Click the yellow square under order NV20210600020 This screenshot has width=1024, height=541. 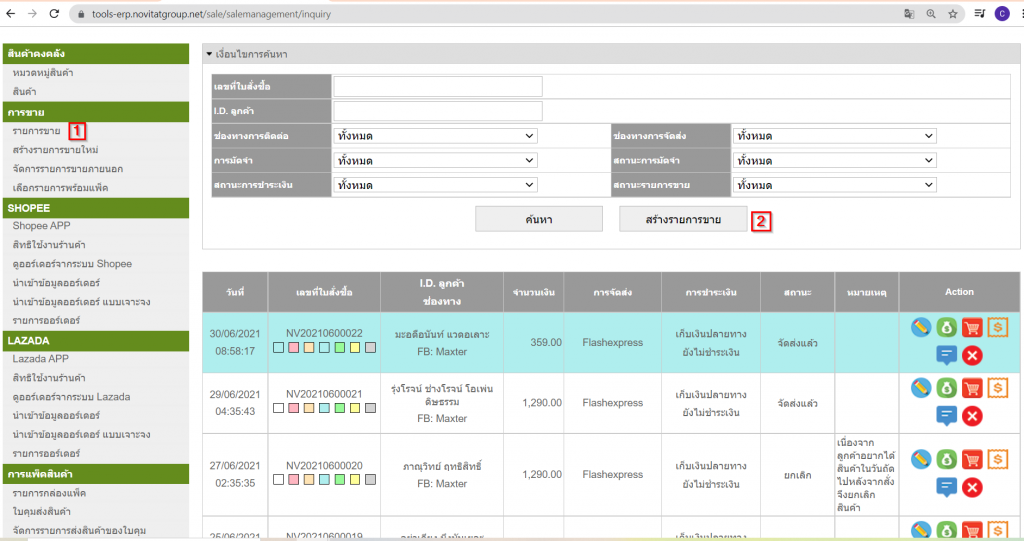355,481
